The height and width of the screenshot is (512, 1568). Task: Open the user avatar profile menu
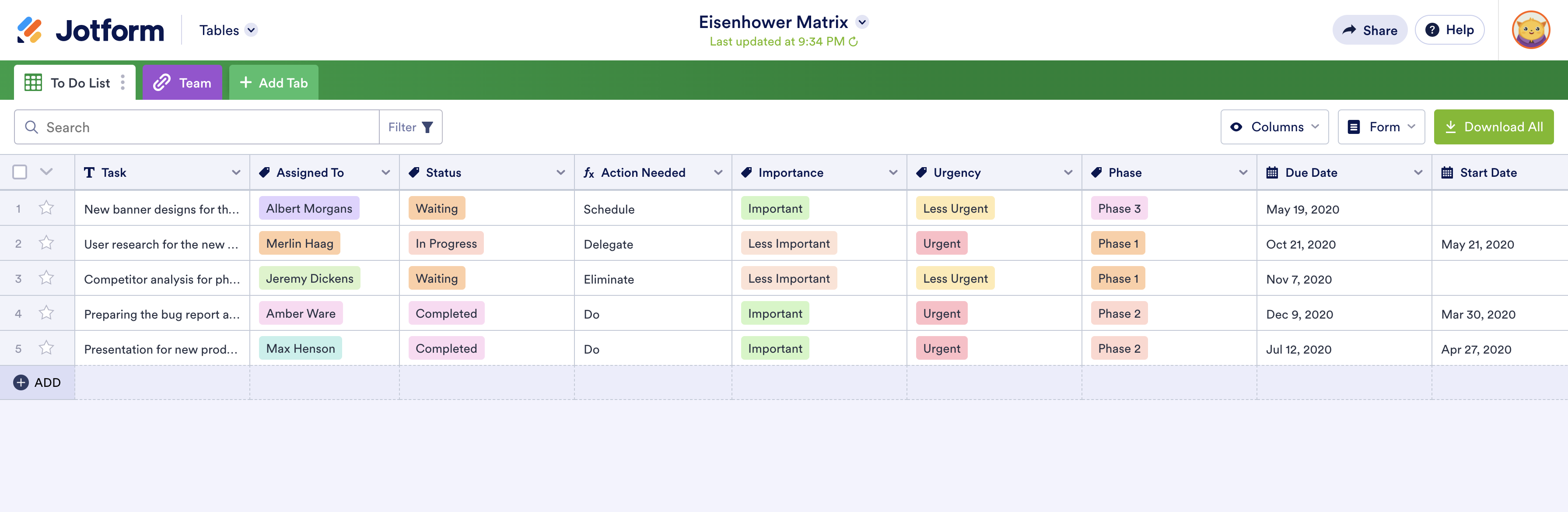1530,30
